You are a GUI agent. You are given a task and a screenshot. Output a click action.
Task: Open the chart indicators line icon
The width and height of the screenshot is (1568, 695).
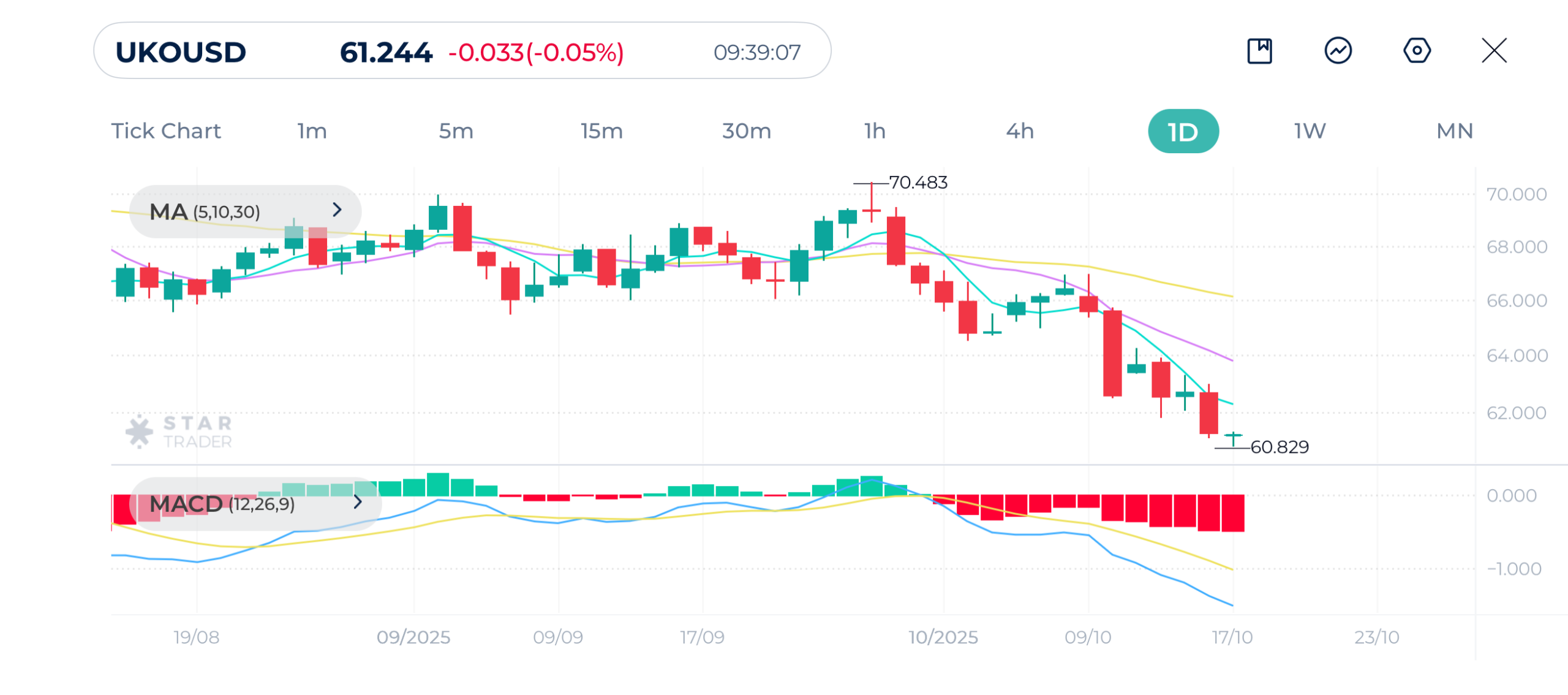(x=1338, y=51)
